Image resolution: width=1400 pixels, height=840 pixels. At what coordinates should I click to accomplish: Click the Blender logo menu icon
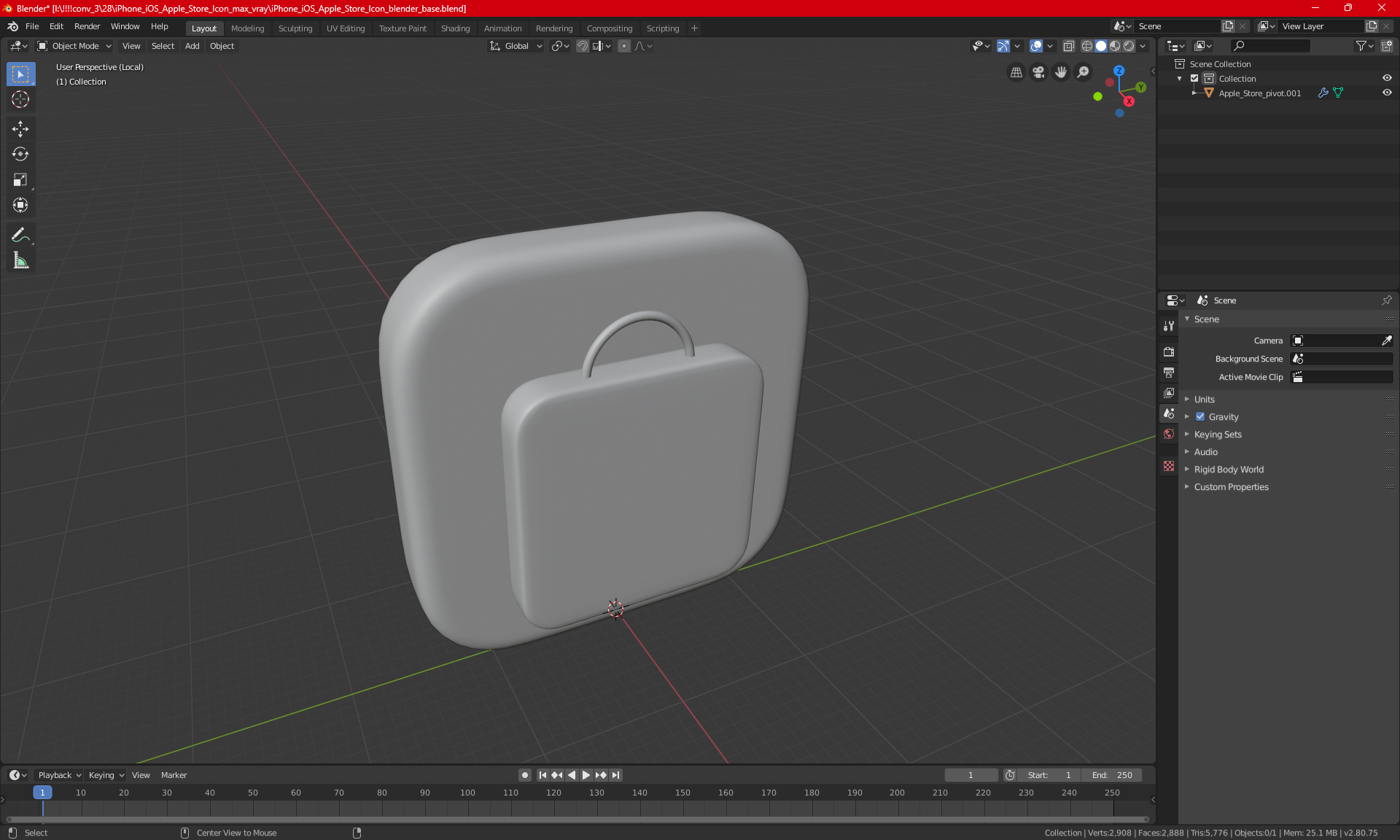click(12, 26)
